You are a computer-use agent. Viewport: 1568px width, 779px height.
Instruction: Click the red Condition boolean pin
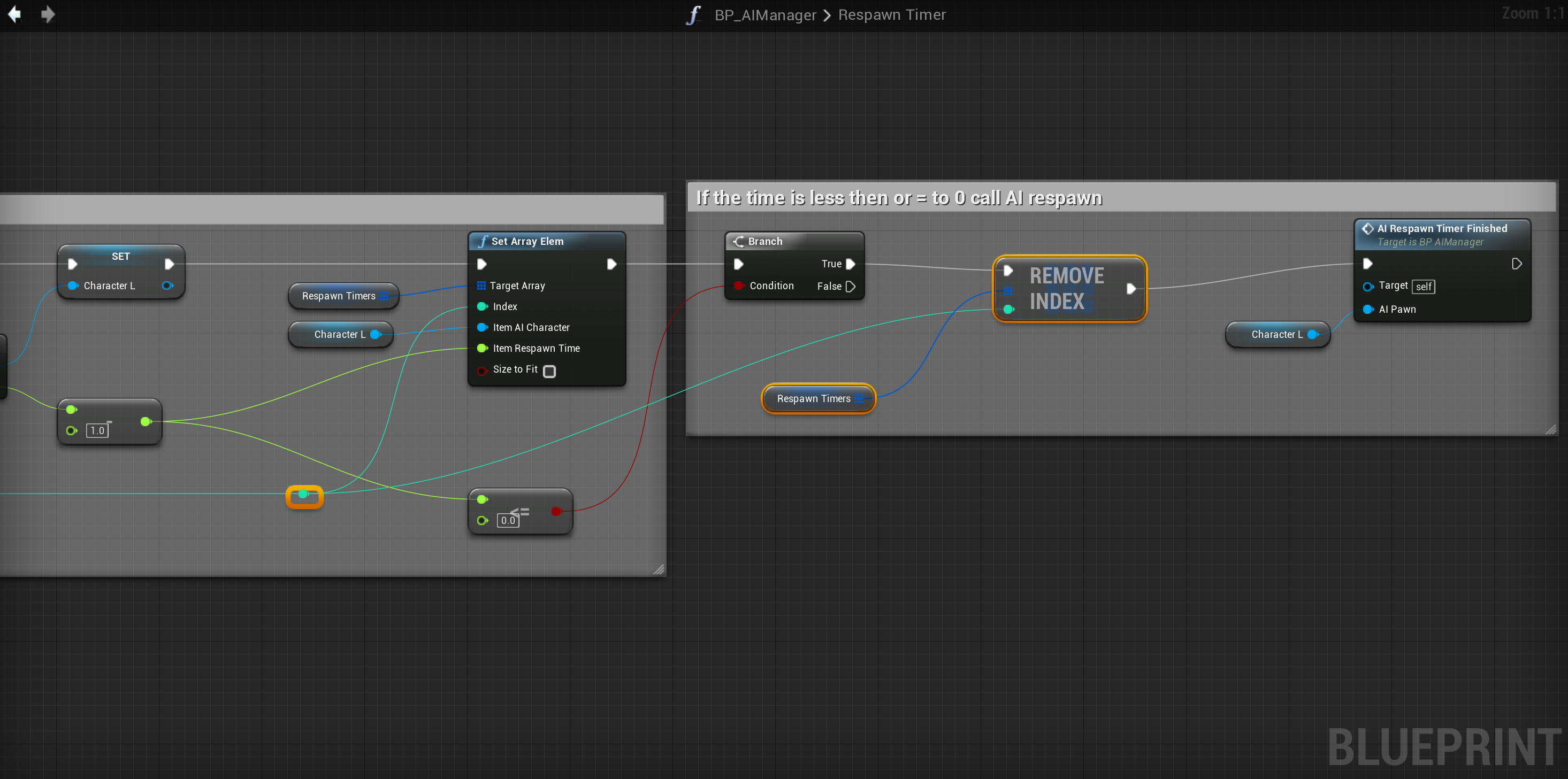pyautogui.click(x=738, y=286)
